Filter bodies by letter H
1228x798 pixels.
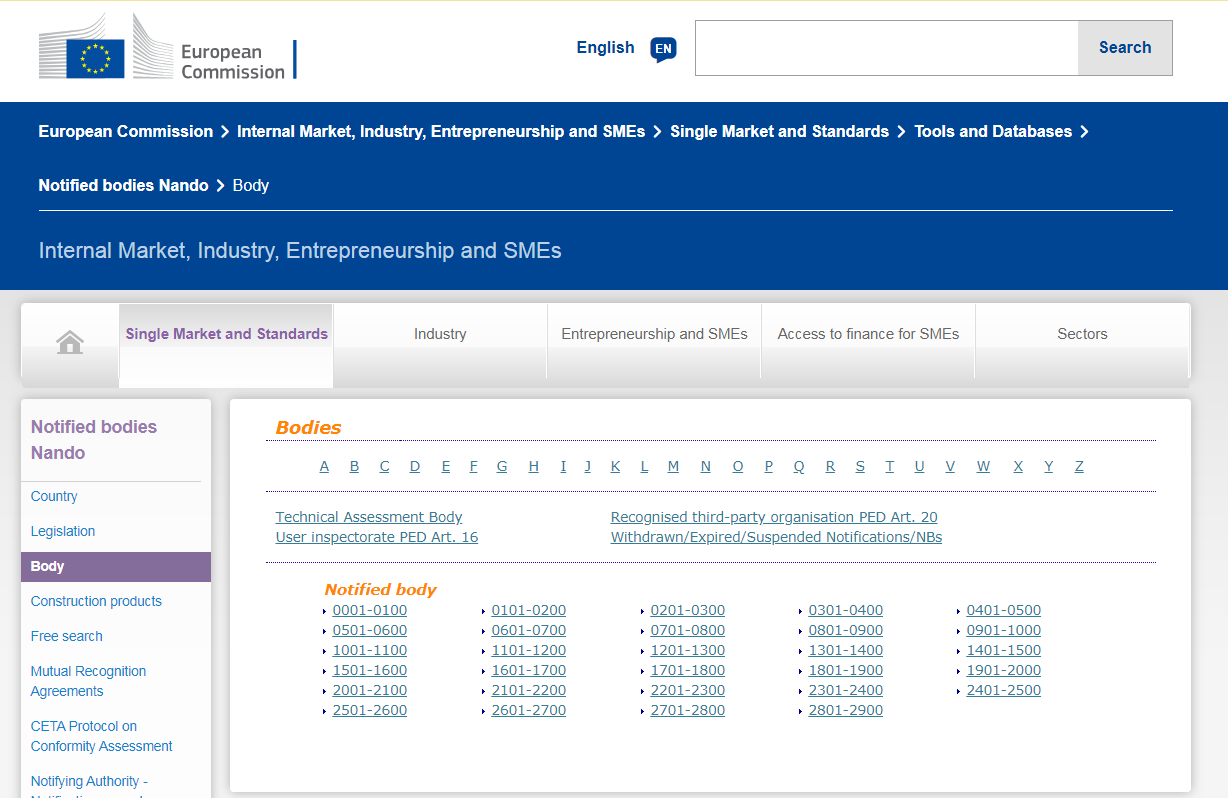(534, 466)
